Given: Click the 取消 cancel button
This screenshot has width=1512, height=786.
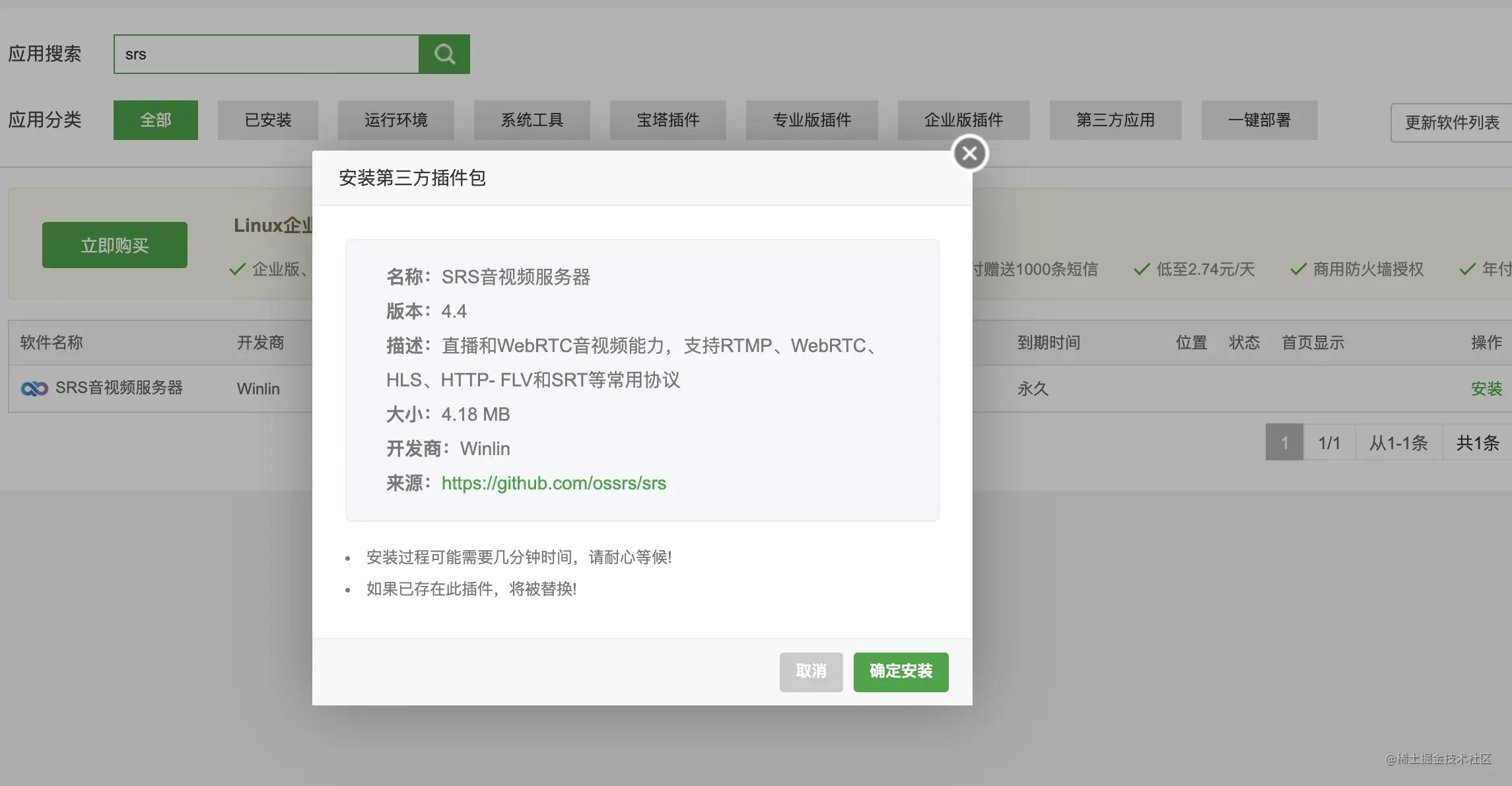Looking at the screenshot, I should [x=811, y=672].
